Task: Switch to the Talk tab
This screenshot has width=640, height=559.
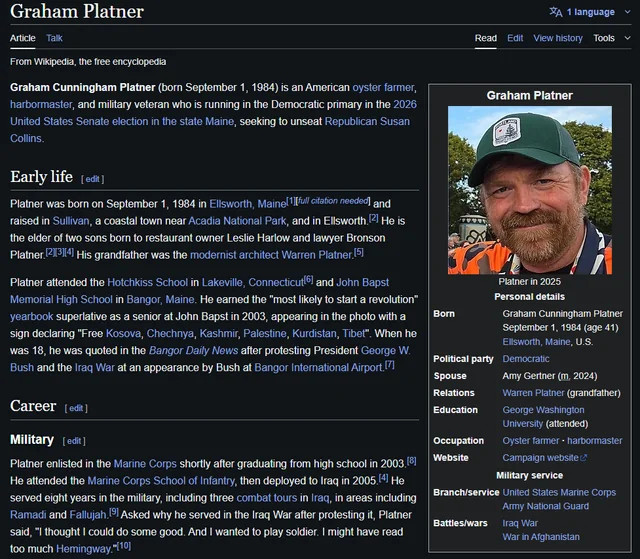Action: coord(54,38)
